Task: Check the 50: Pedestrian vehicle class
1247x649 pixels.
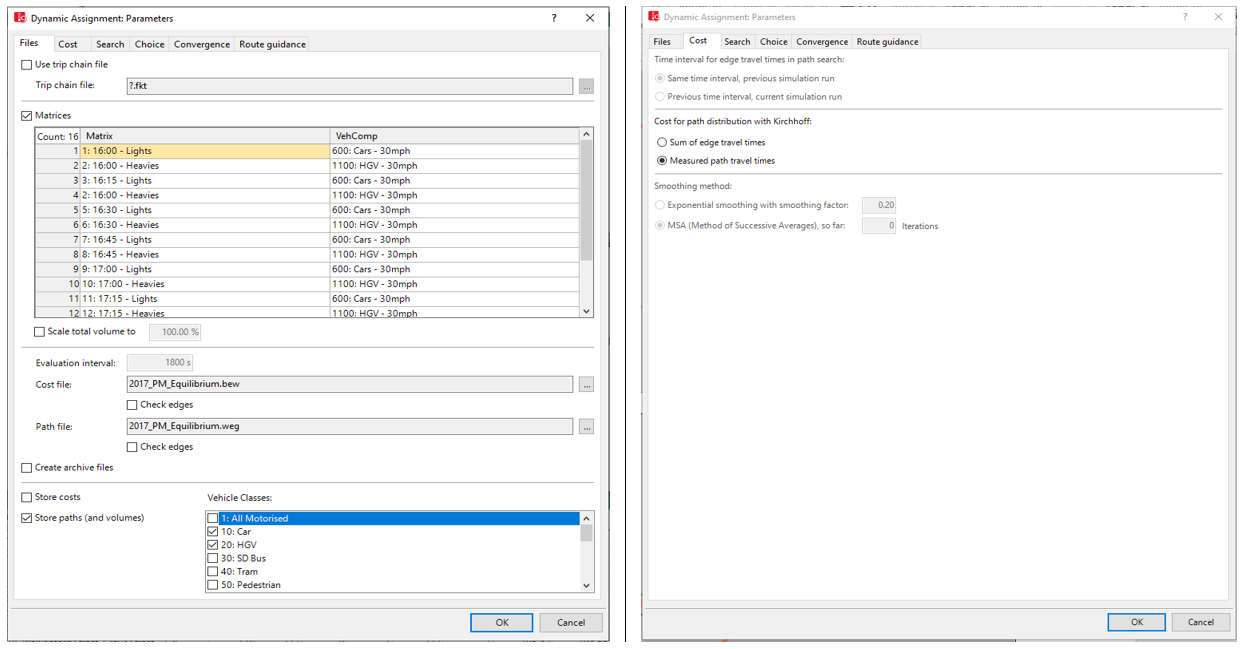Action: (x=212, y=585)
